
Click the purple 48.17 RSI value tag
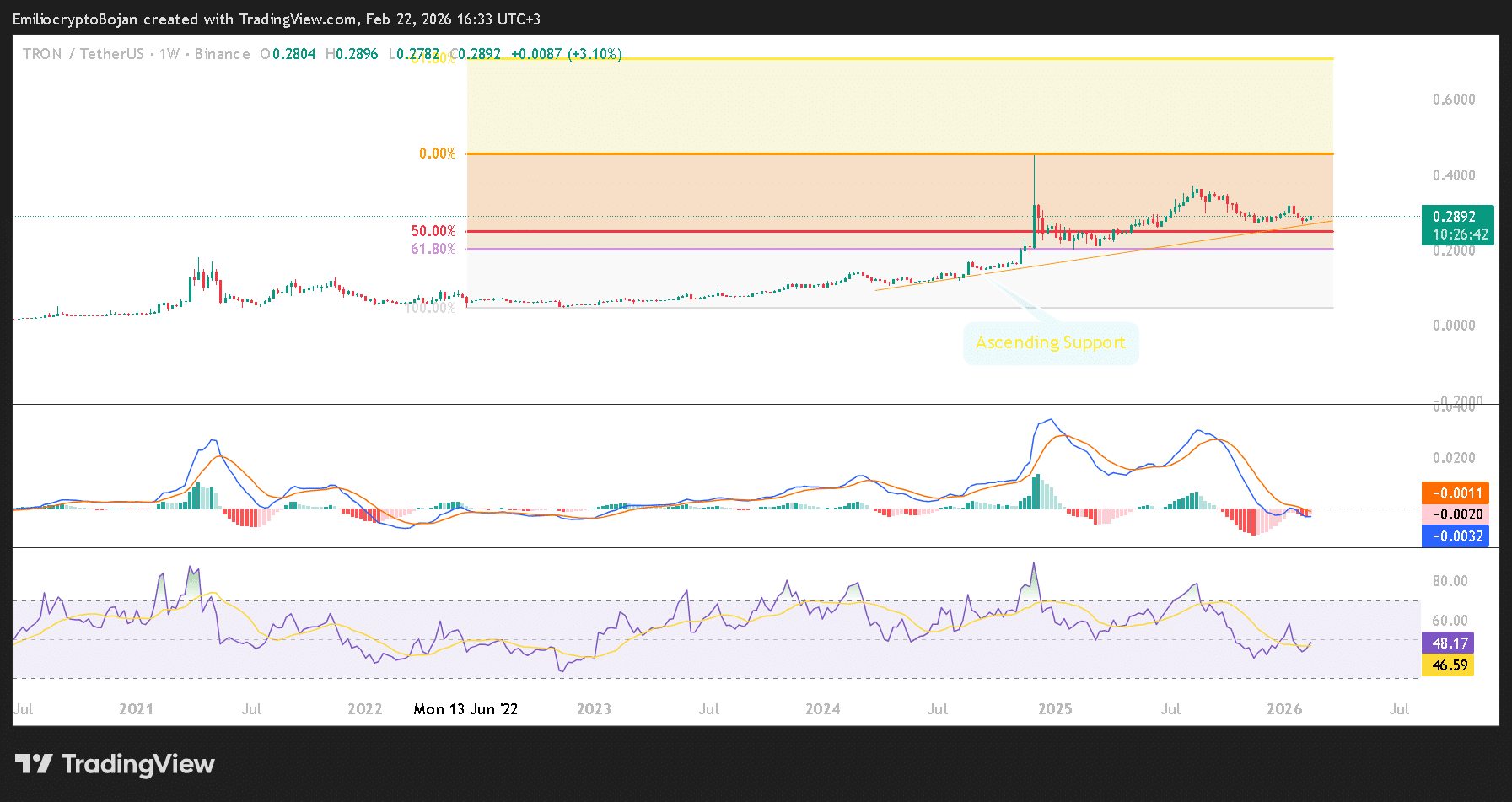1448,643
